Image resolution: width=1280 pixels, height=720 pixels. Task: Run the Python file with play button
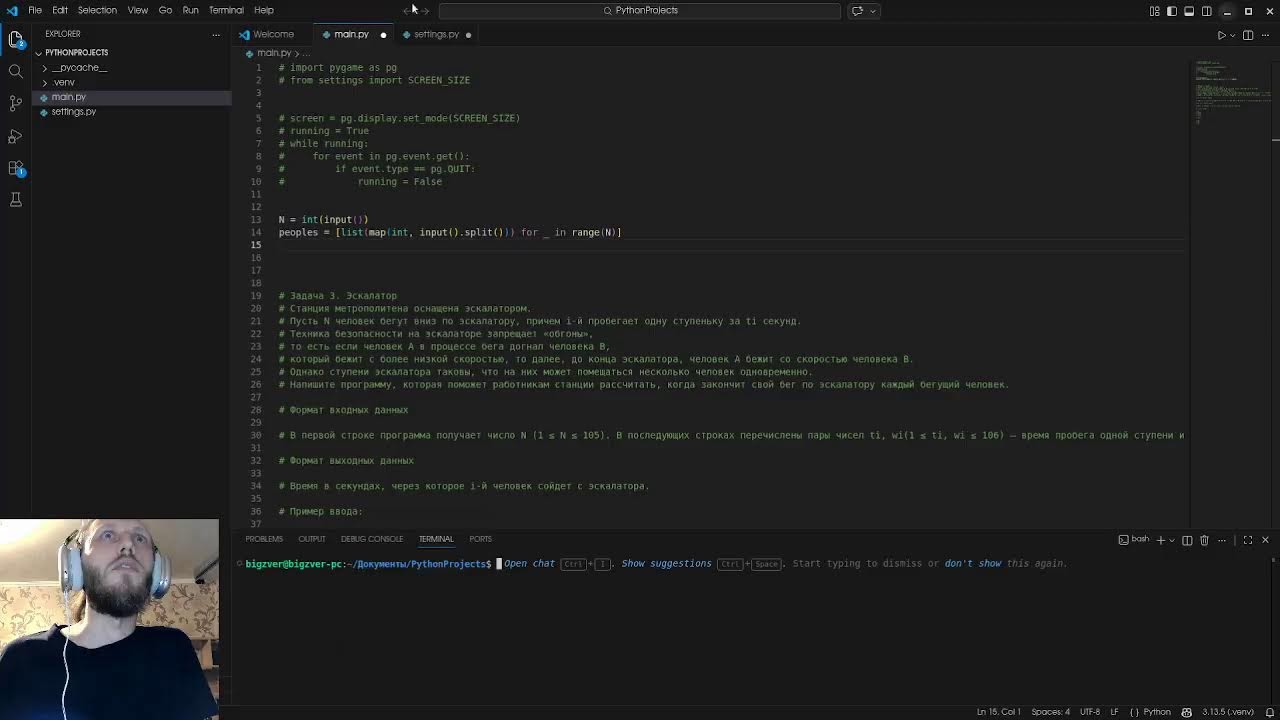(x=1221, y=35)
